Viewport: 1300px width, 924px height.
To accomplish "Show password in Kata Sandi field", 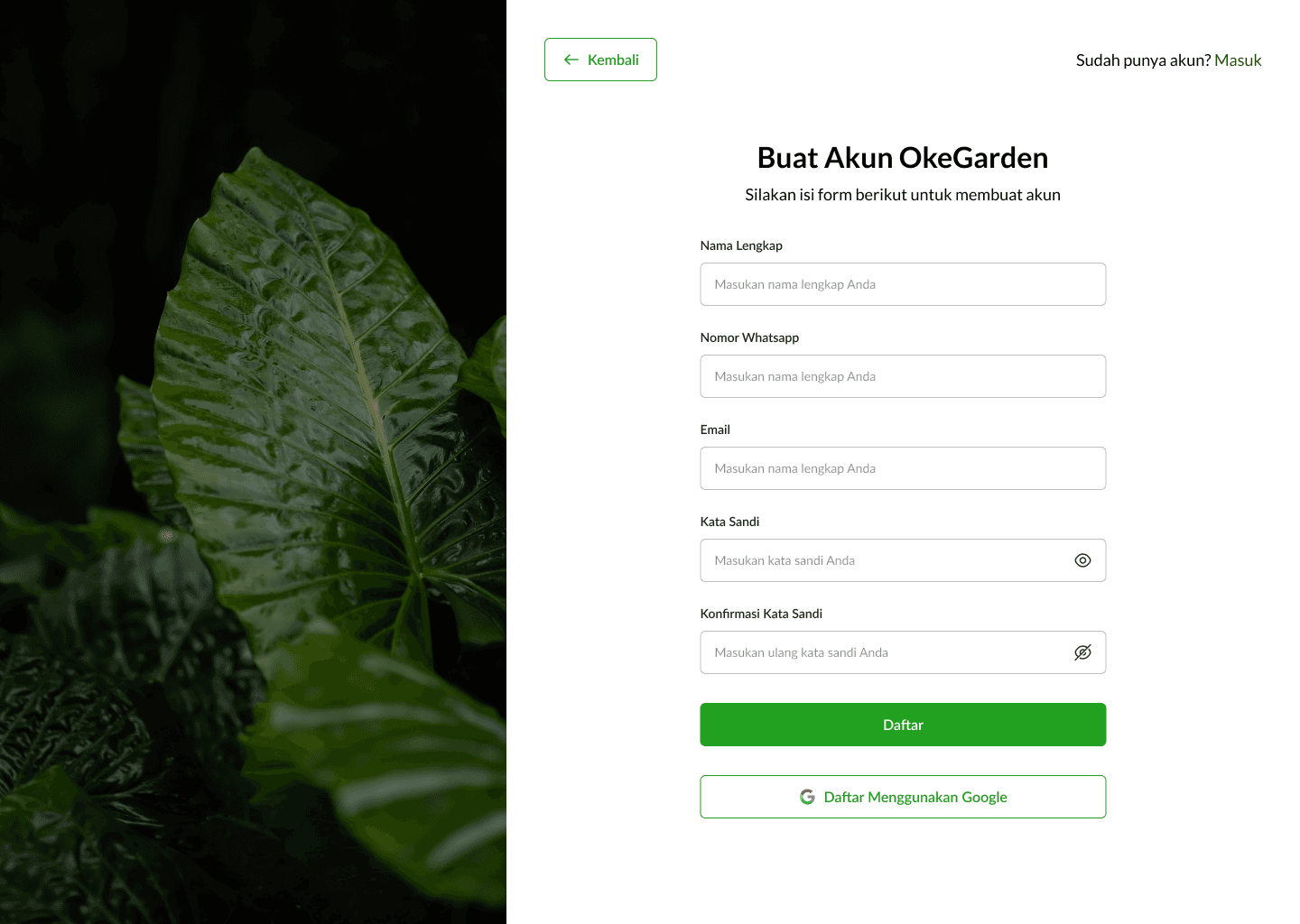I will 1082,560.
